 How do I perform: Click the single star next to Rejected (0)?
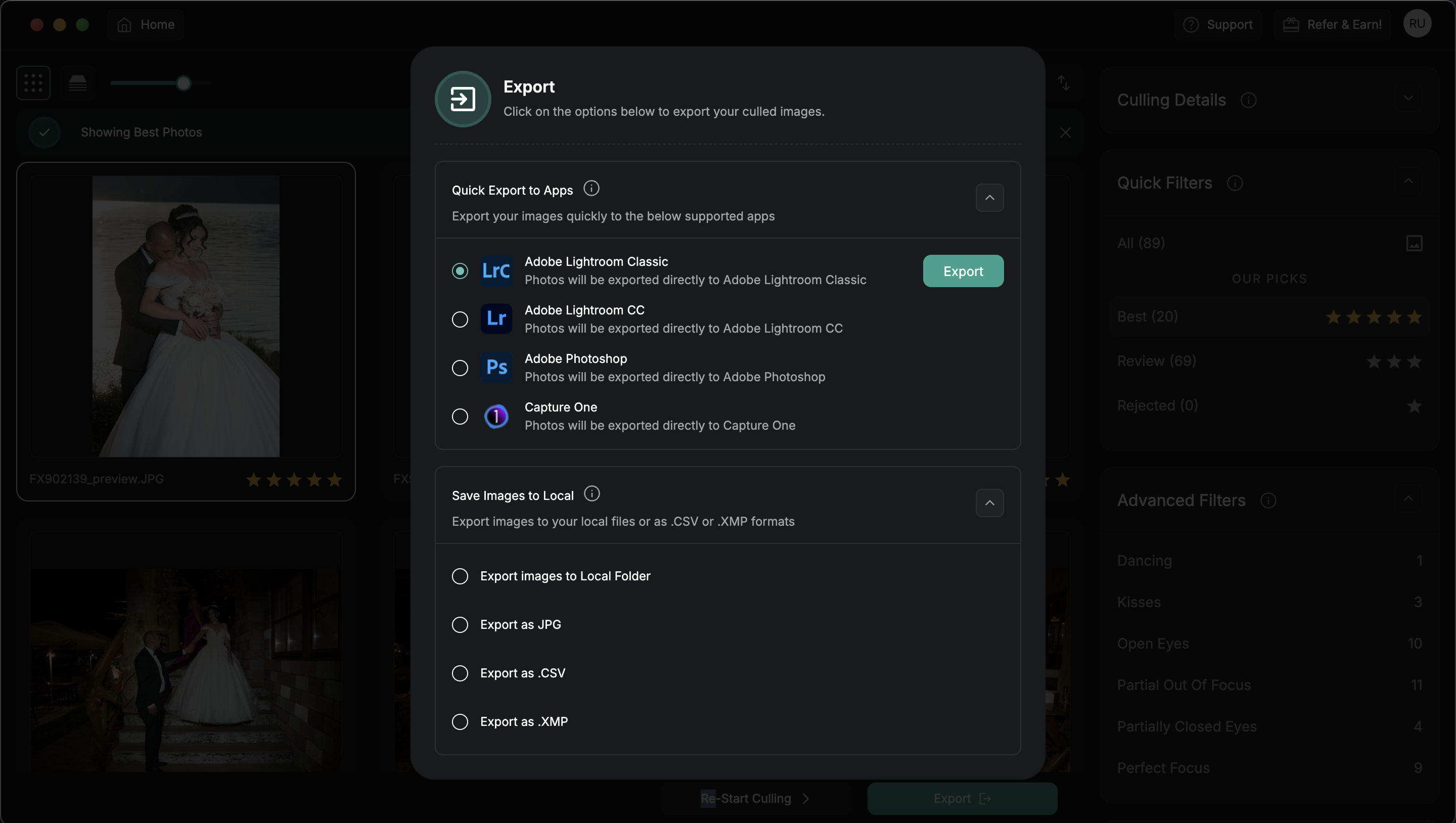[x=1414, y=406]
